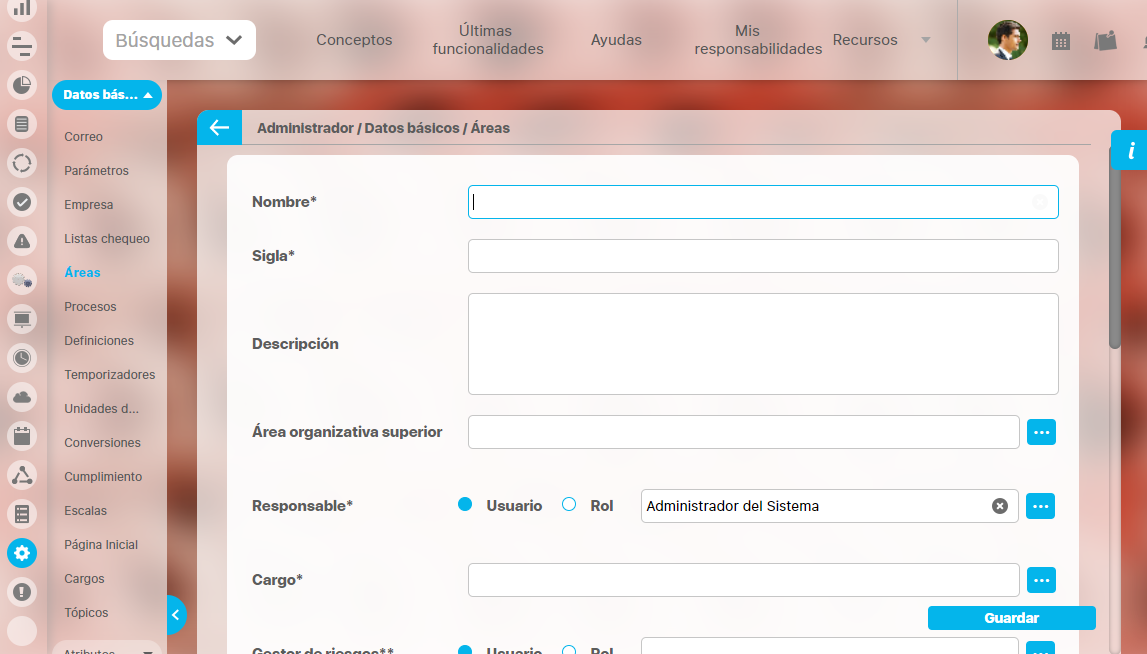Click the Guardar button
1147x654 pixels.
[1011, 618]
